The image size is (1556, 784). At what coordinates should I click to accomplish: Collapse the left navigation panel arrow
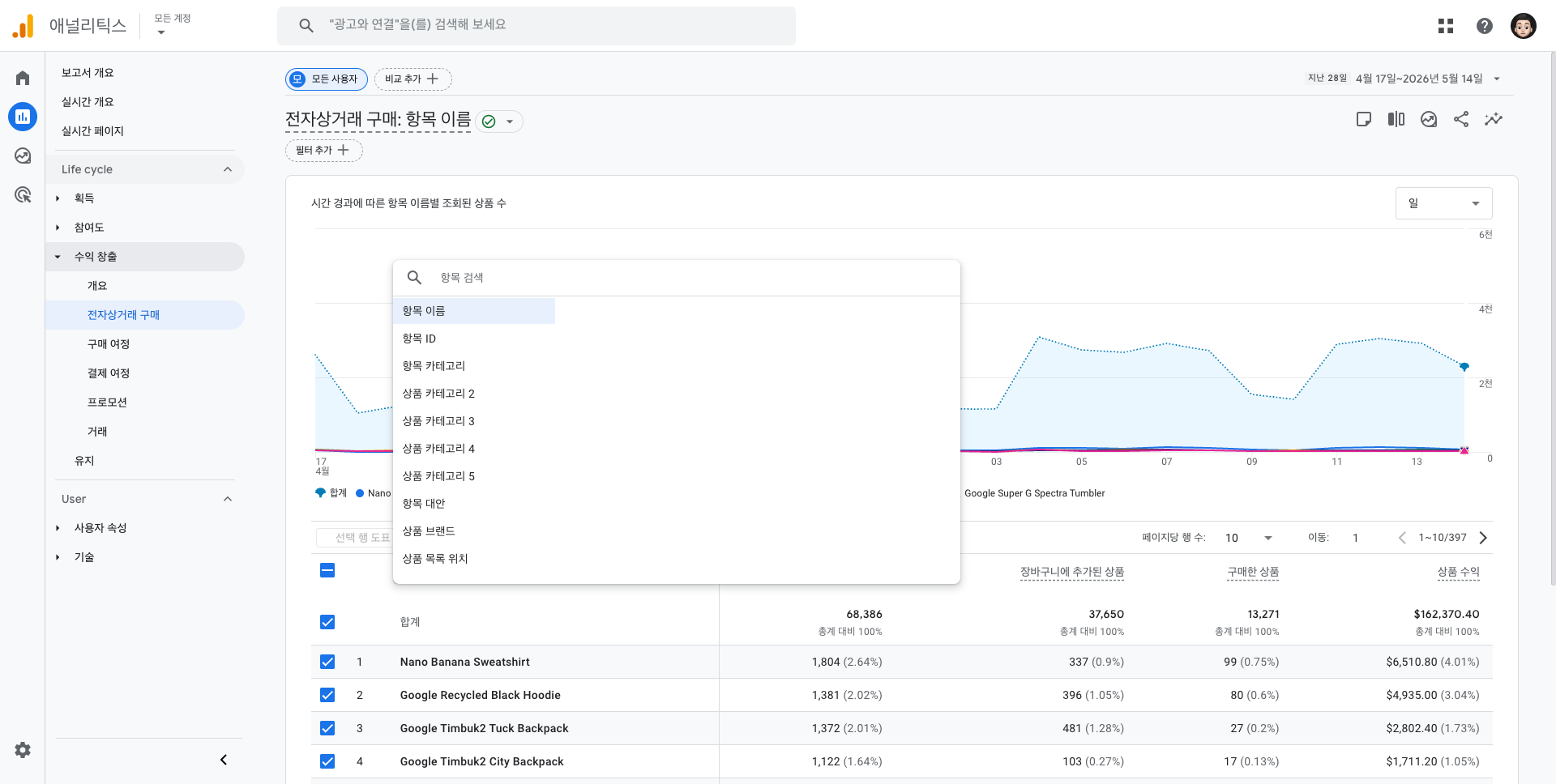coord(224,760)
